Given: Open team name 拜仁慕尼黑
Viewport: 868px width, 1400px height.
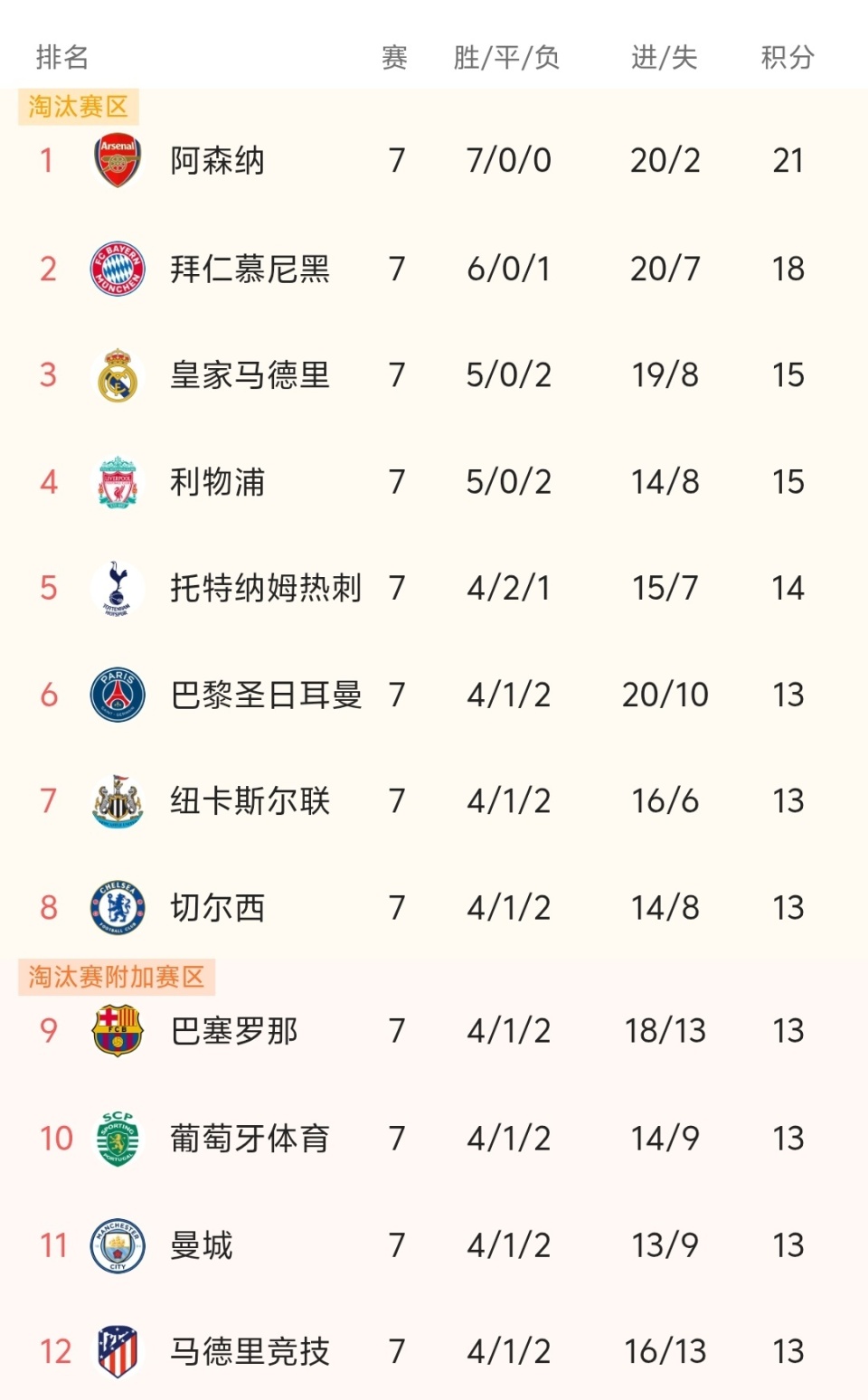Looking at the screenshot, I should coord(250,269).
